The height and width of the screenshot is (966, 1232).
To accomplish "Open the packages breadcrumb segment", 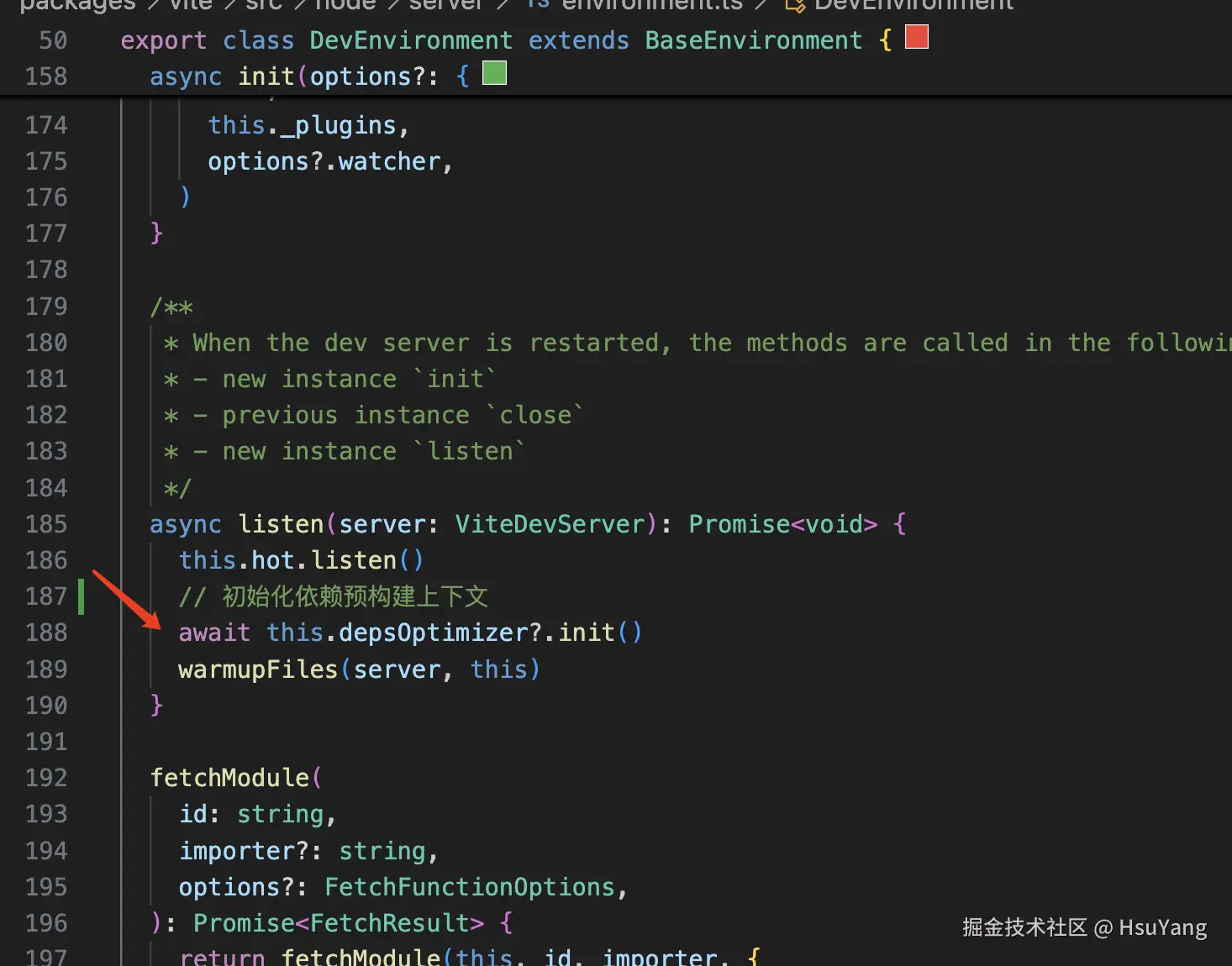I will pyautogui.click(x=77, y=5).
